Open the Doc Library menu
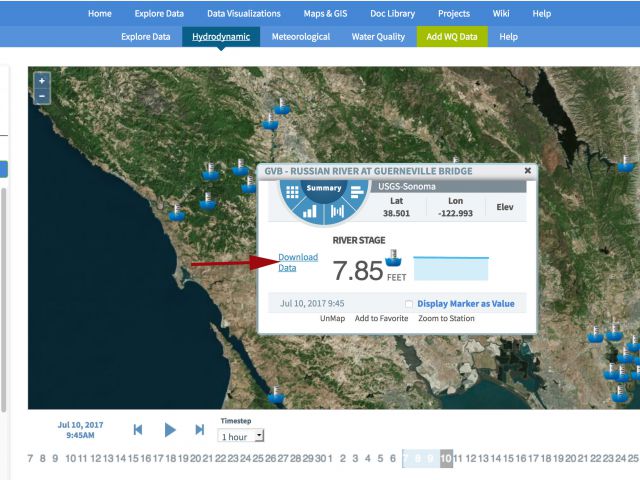This screenshot has width=640, height=480. click(x=393, y=13)
